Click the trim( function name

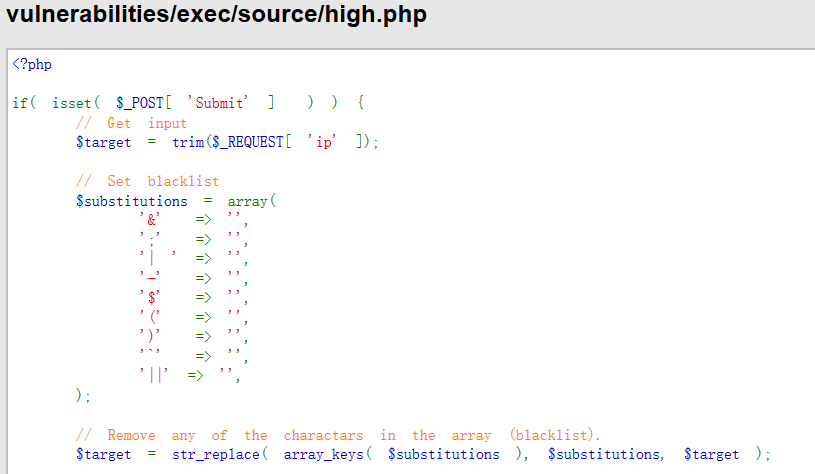191,142
